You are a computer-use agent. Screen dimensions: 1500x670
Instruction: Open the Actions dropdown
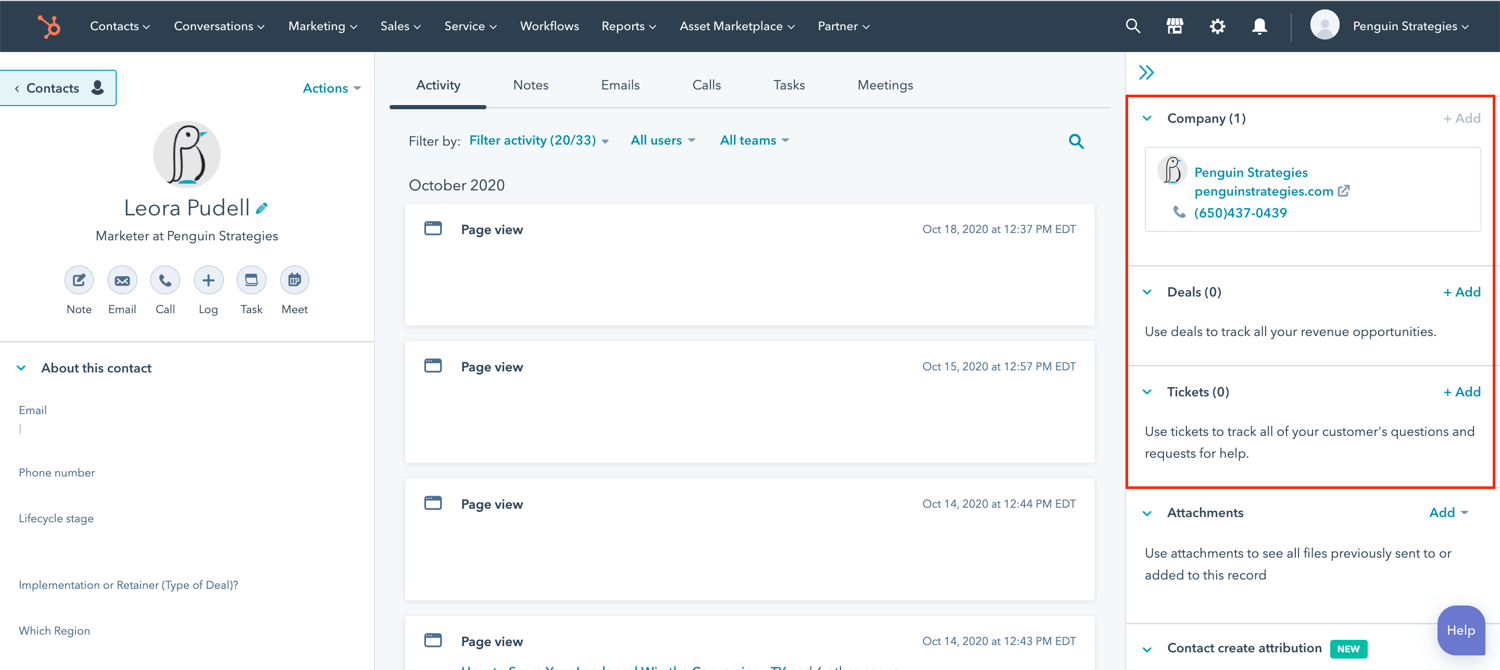pyautogui.click(x=331, y=88)
